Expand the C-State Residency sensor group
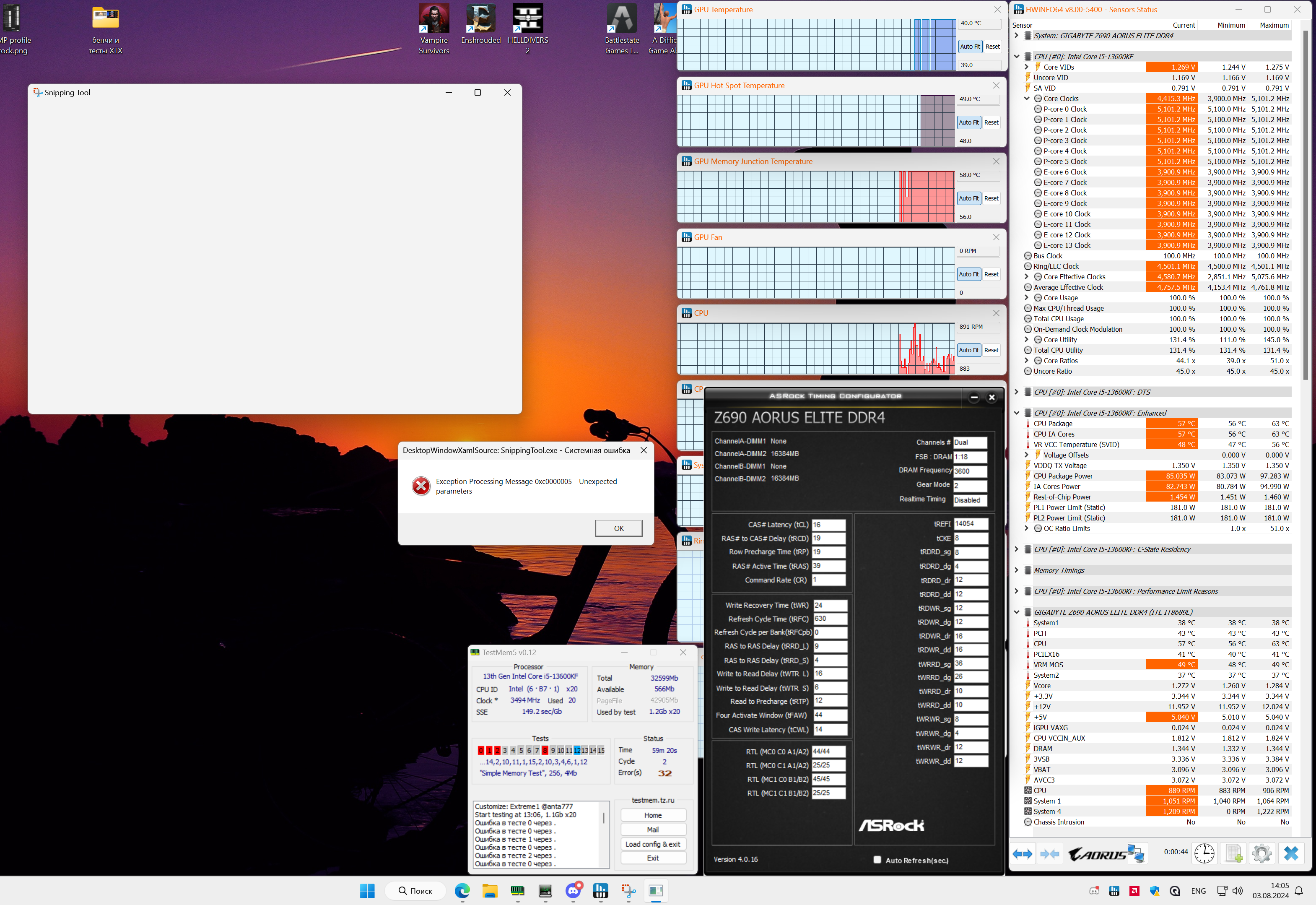The image size is (1316, 905). (x=1016, y=549)
